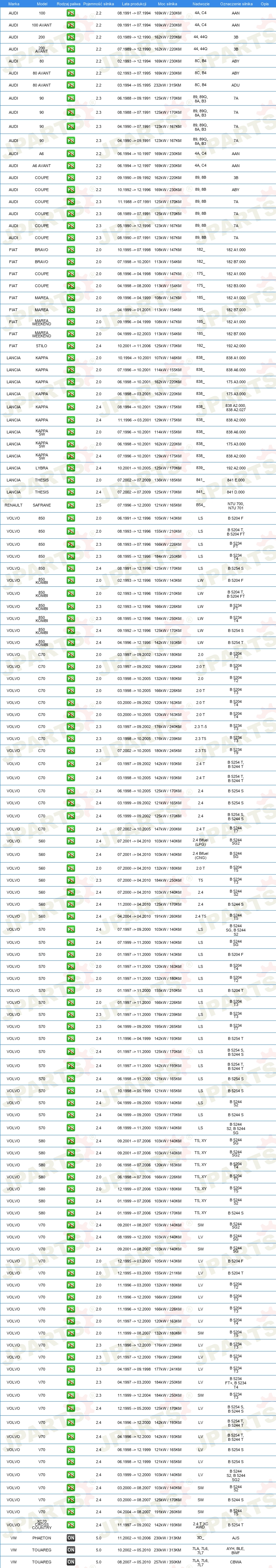Click the 08.2007 -> 05.2010 production years cell
The image size is (276, 1568).
134,1562
